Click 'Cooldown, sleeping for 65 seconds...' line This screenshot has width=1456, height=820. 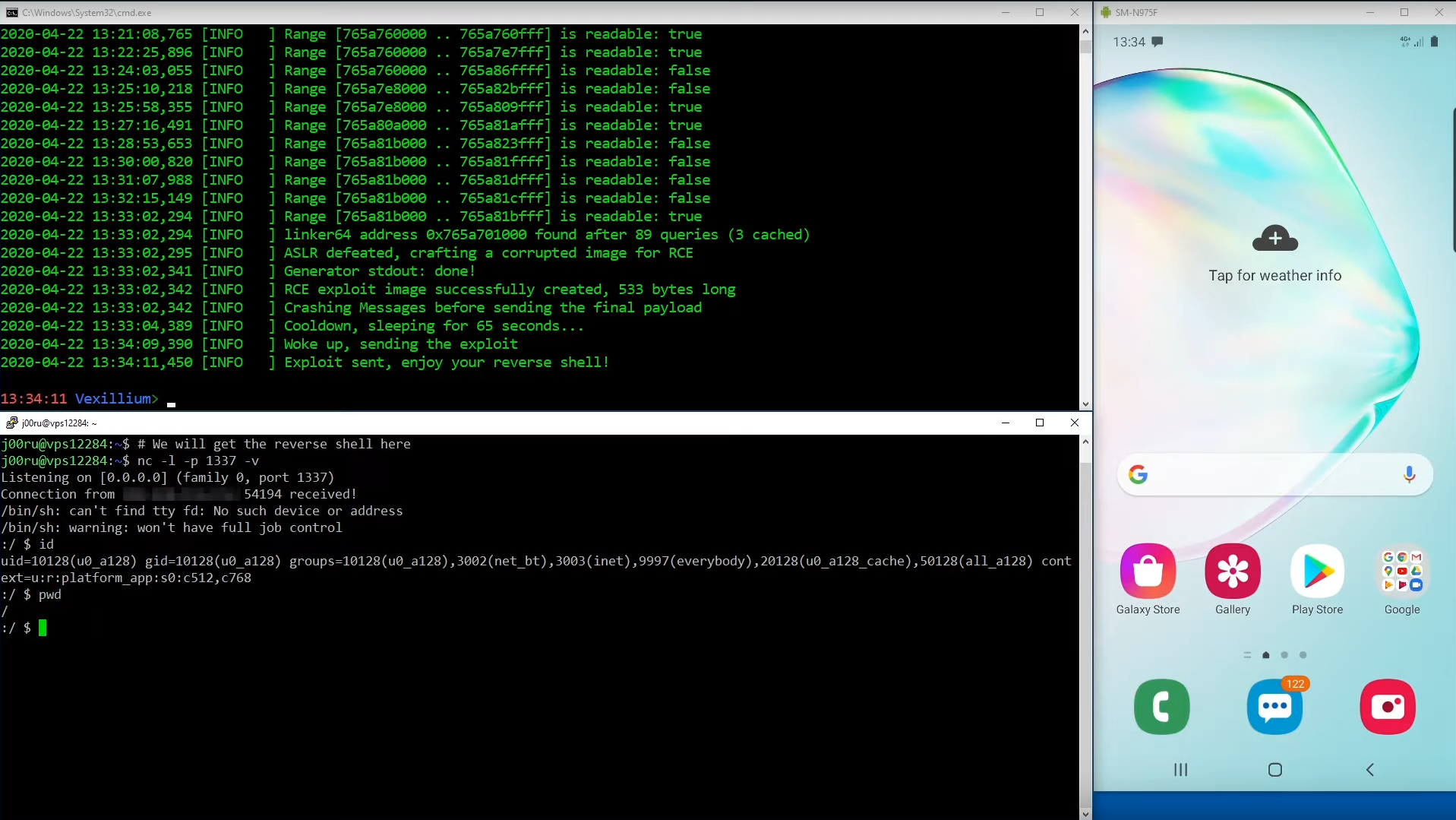[x=434, y=326]
